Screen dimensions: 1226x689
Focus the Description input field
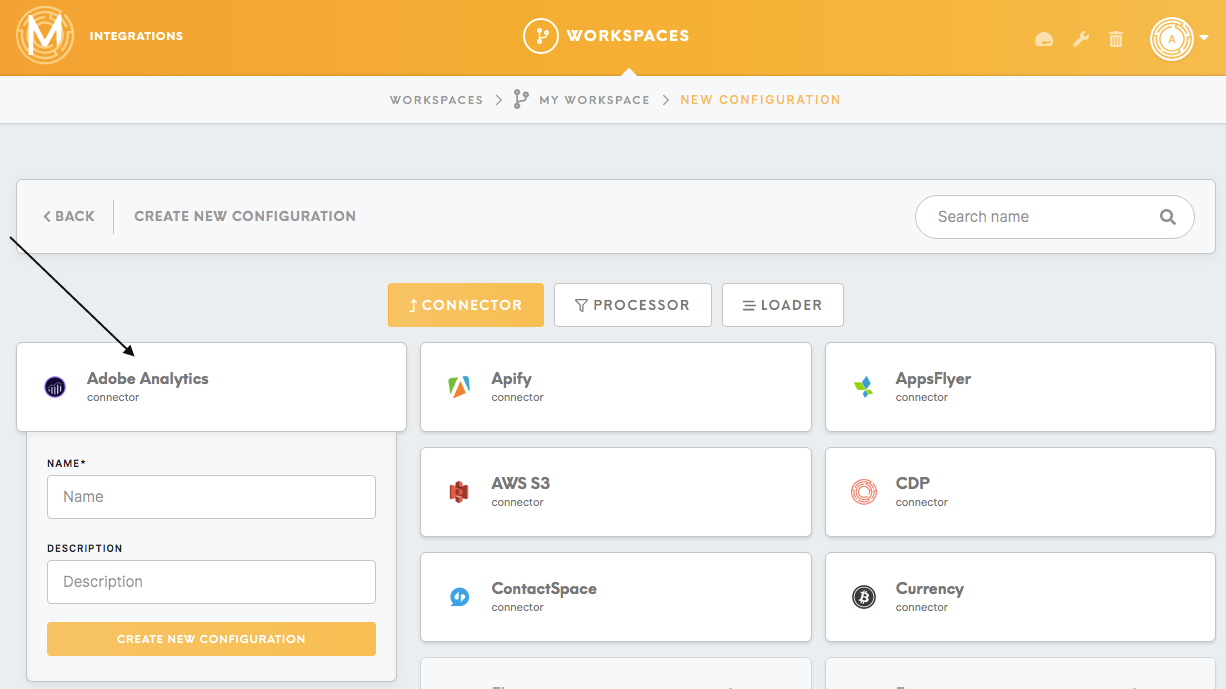point(211,582)
